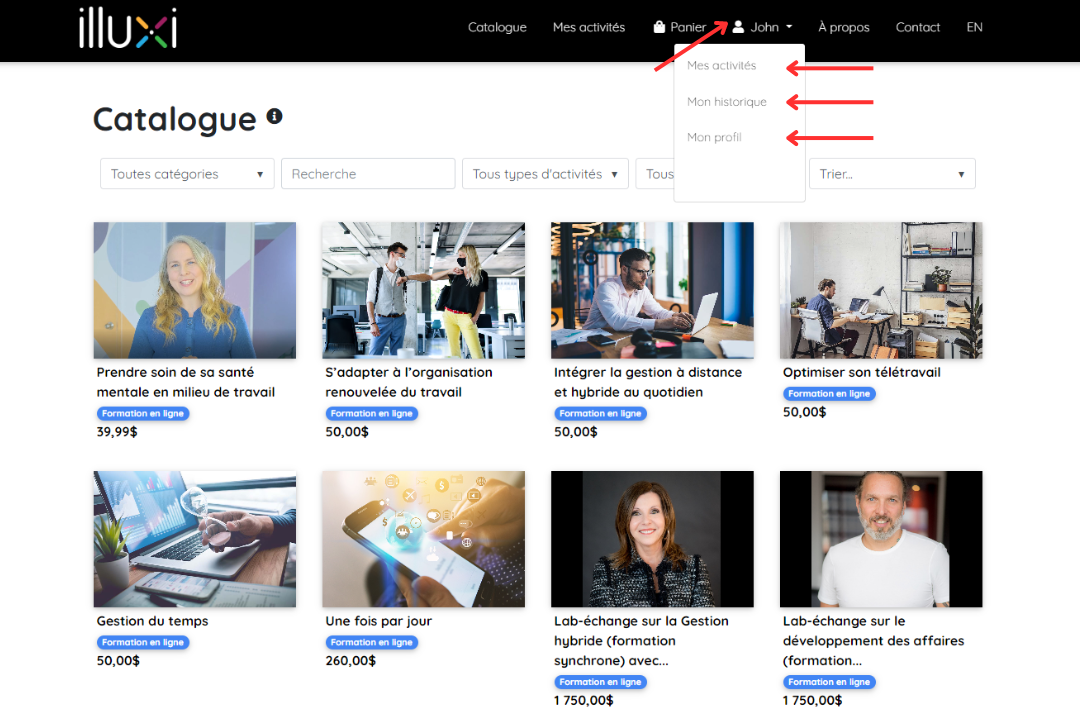
Task: Open Intégrer la gestion à distance thumbnail
Action: pos(652,290)
